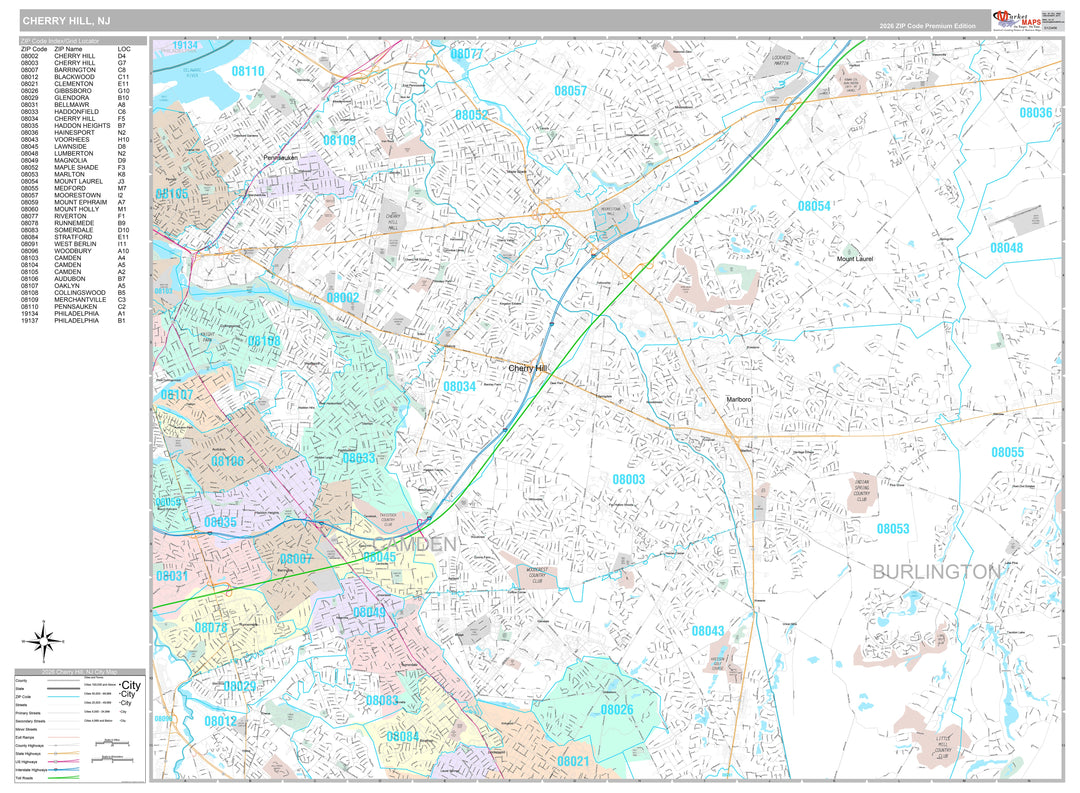Select the BARRINGTON row in the ZIP index
Image resolution: width=1080 pixels, height=793 pixels.
pyautogui.click(x=74, y=70)
